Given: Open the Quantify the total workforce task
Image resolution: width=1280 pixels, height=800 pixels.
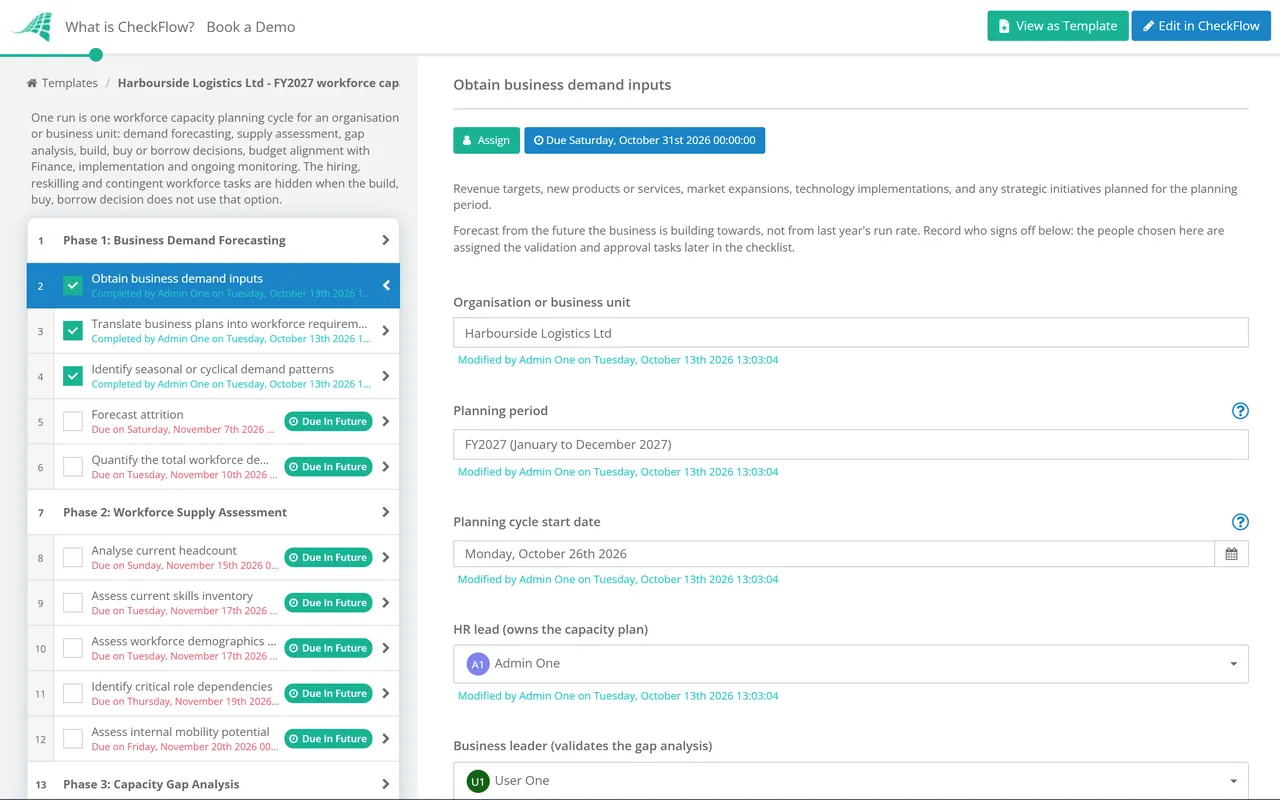Looking at the screenshot, I should click(x=180, y=460).
